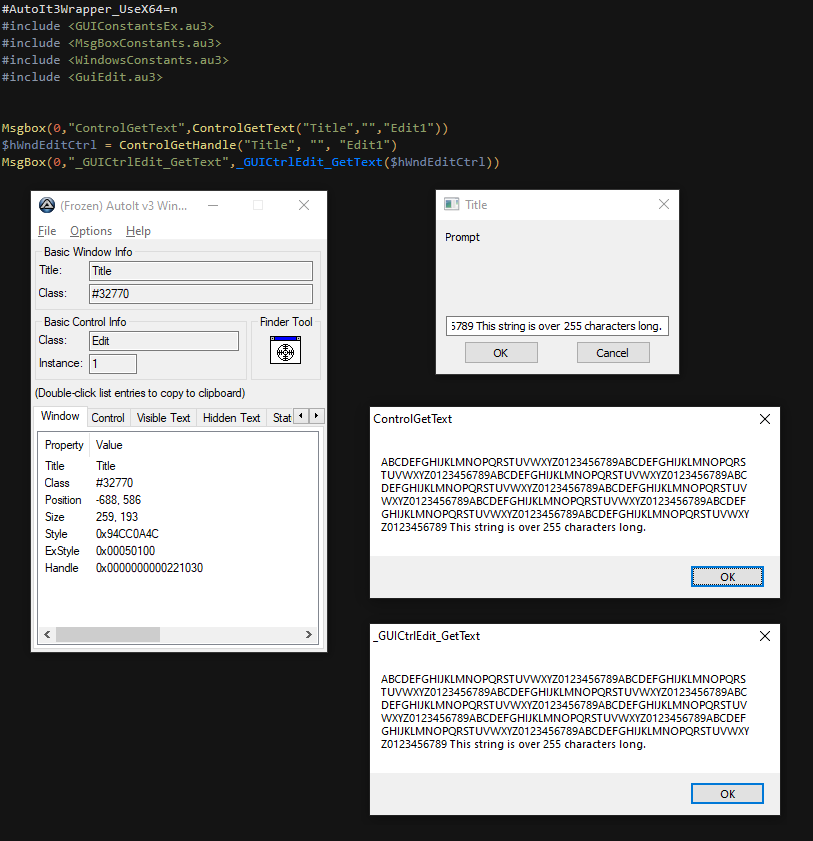
Task: Select the Size value 259, 193
Action: (x=117, y=517)
